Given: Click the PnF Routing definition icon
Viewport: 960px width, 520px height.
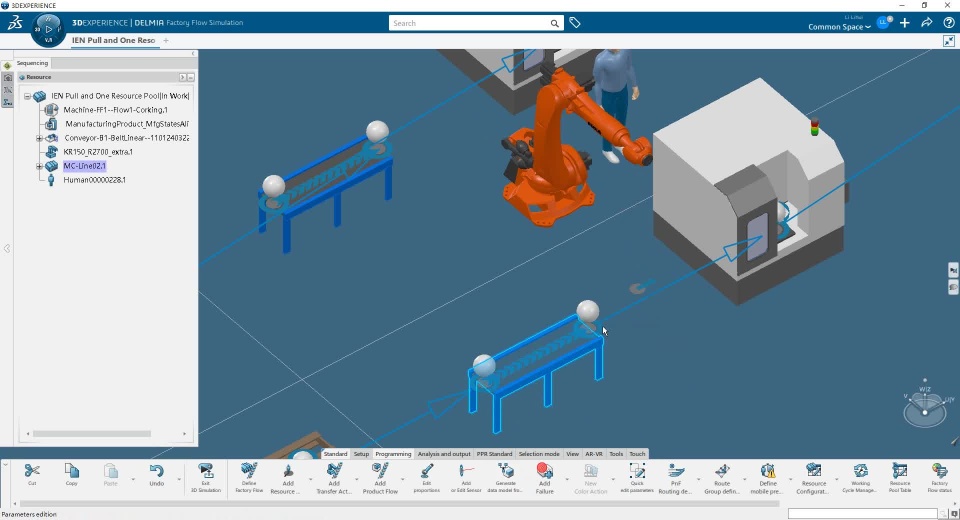Looking at the screenshot, I should coord(676,470).
